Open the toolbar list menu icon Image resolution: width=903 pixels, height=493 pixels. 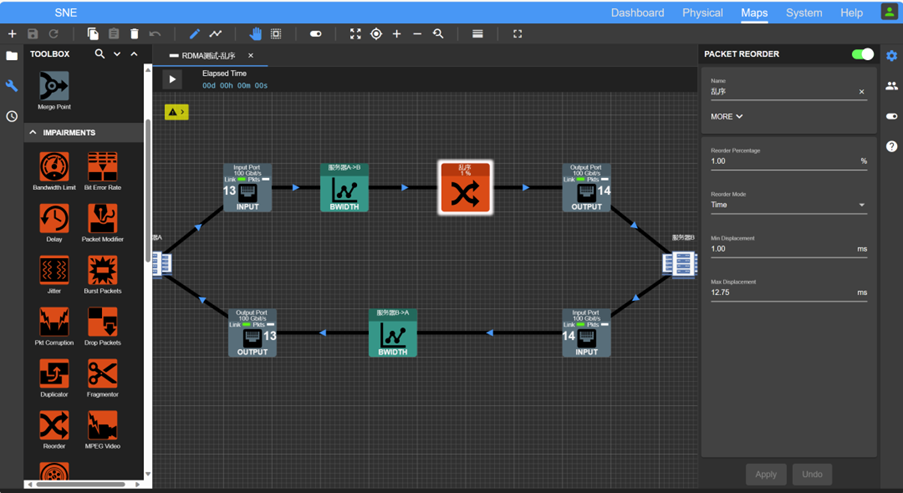[x=477, y=34]
